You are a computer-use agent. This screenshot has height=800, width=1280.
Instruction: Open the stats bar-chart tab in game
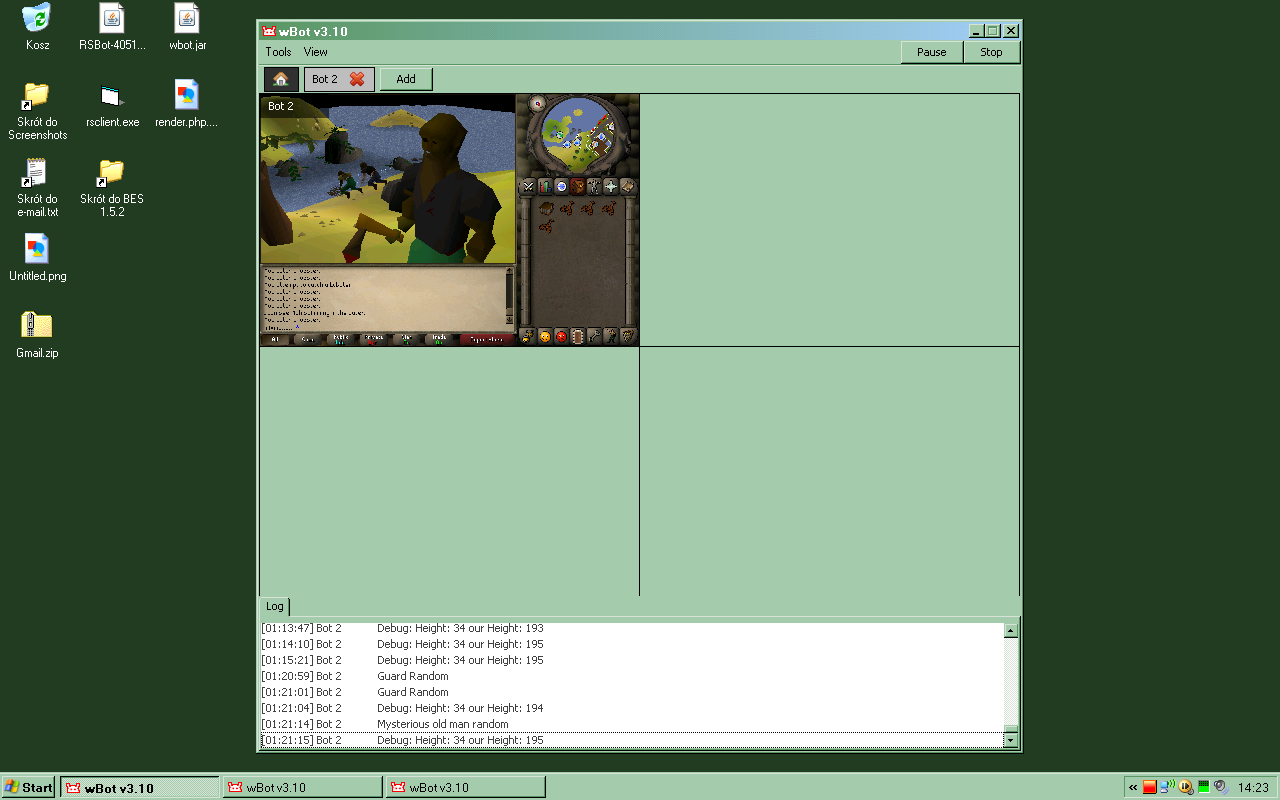tap(545, 187)
